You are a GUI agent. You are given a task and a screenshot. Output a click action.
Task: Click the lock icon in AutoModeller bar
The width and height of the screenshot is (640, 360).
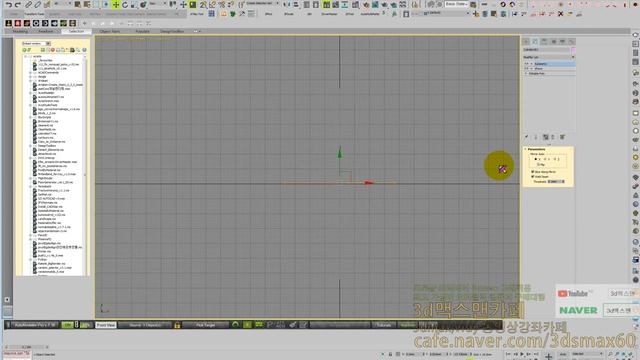coord(177,325)
